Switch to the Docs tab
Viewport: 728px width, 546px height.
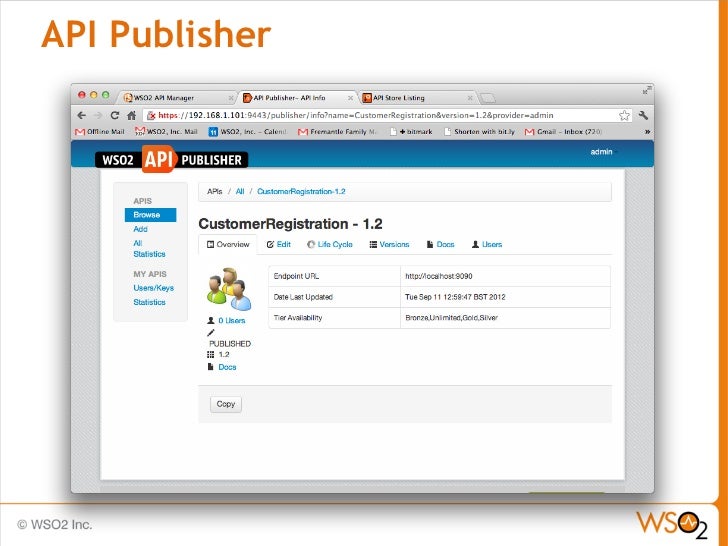point(440,244)
